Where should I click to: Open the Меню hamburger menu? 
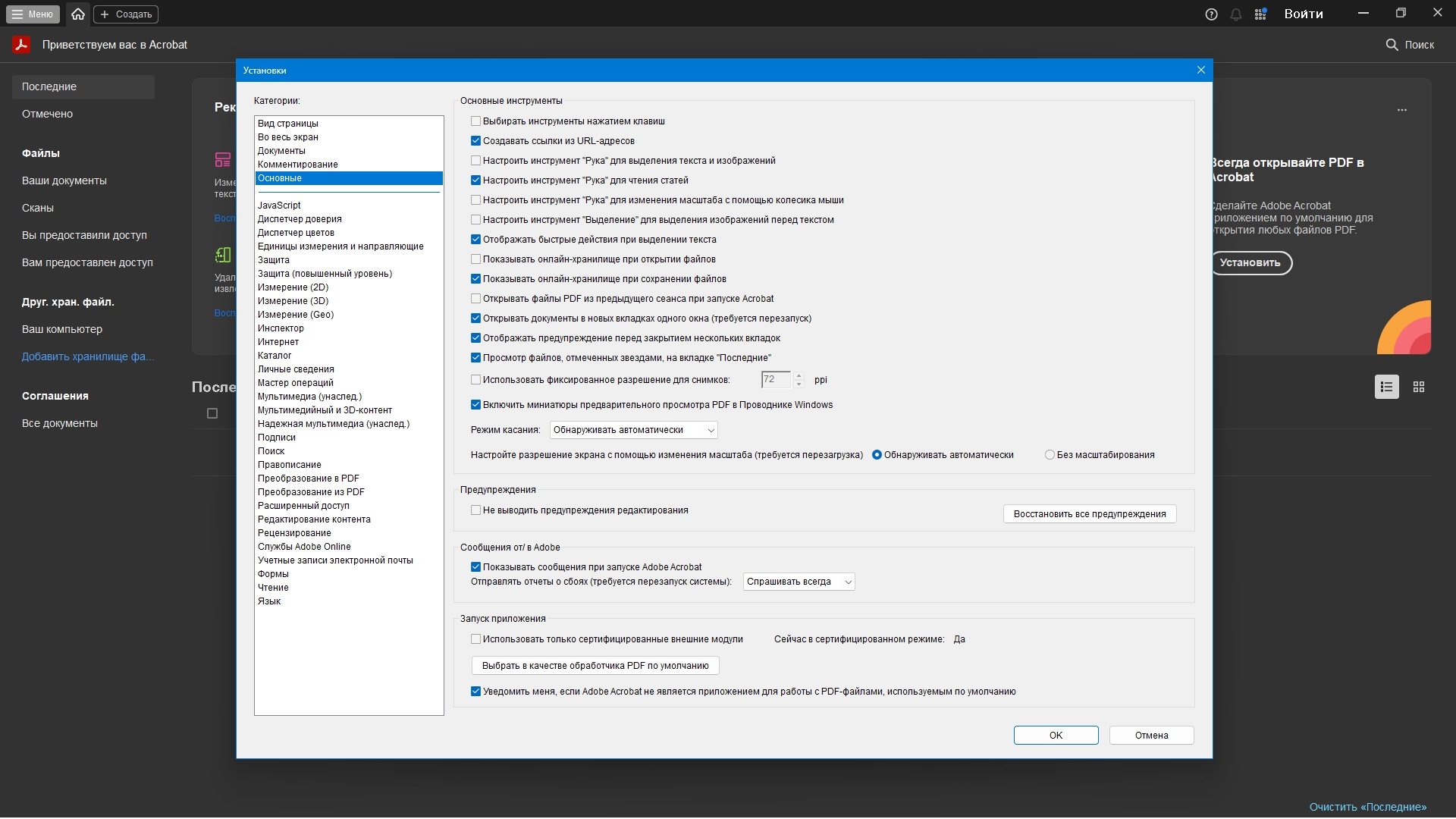[32, 14]
